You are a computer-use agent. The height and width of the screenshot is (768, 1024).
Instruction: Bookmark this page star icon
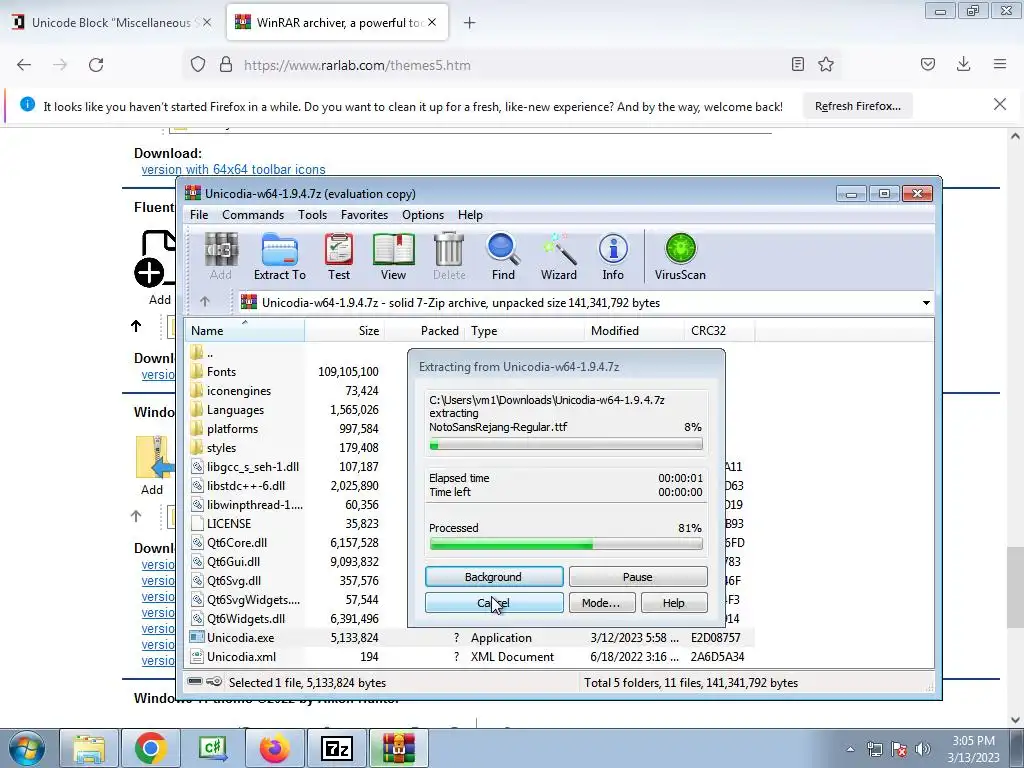826,64
